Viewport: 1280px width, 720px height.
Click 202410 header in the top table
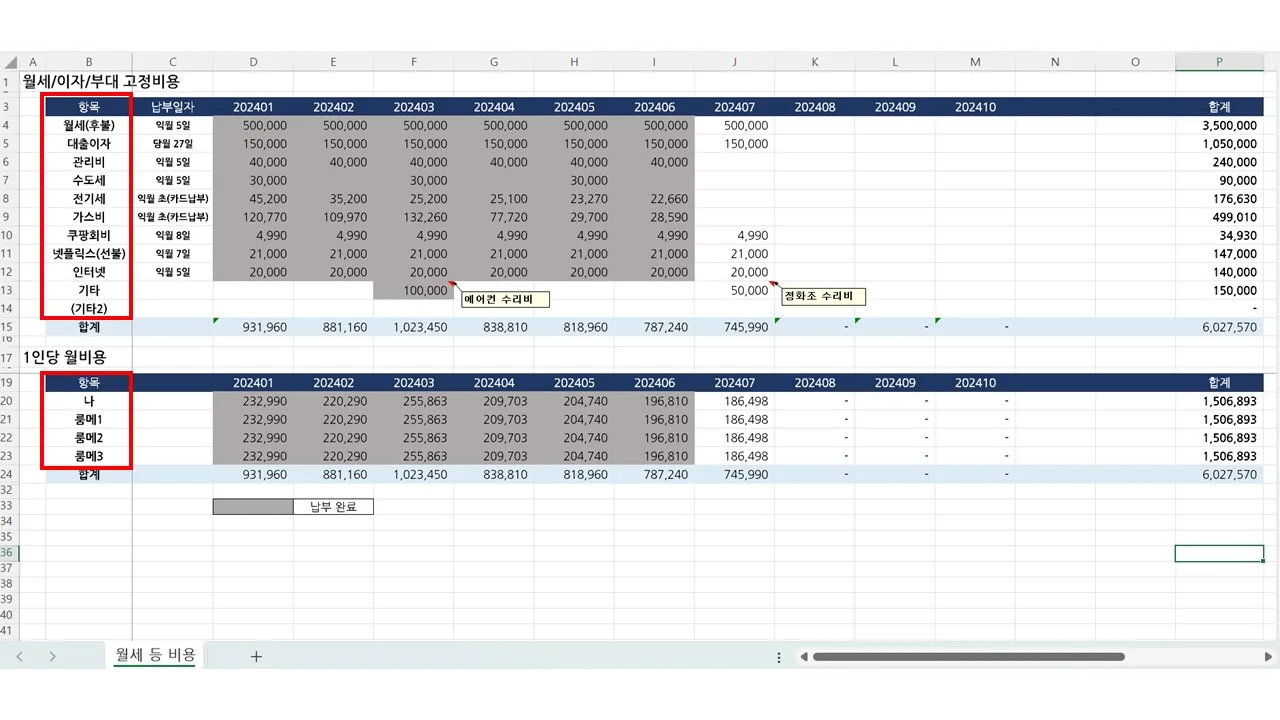point(975,107)
